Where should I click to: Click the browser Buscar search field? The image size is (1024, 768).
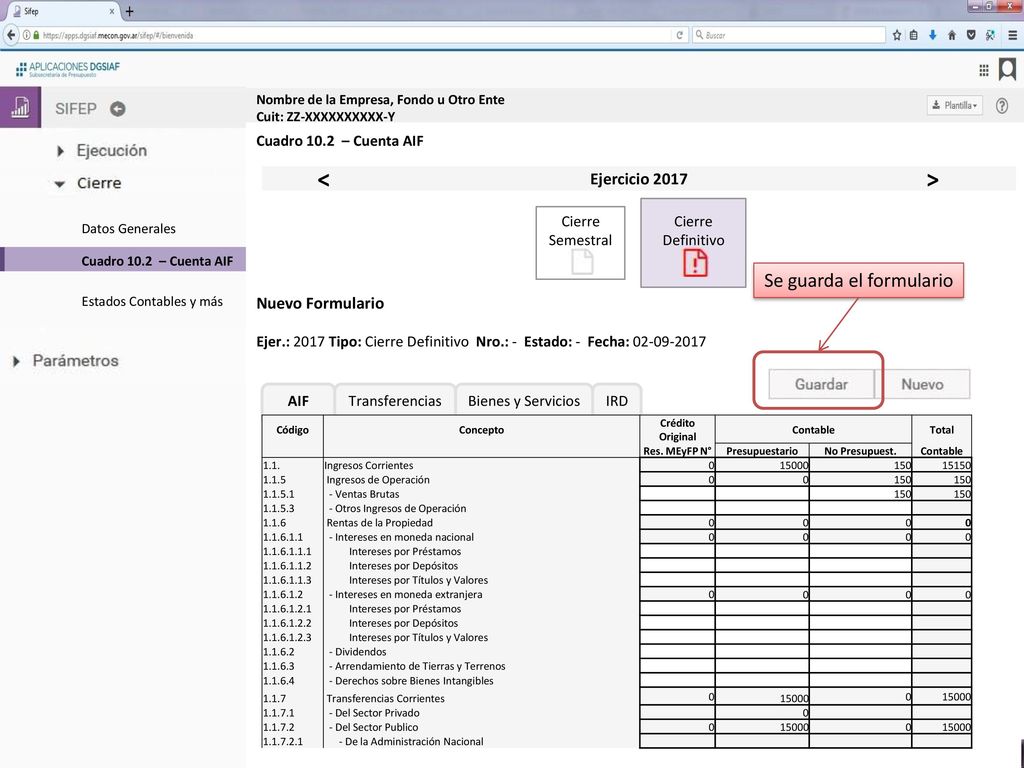point(789,35)
